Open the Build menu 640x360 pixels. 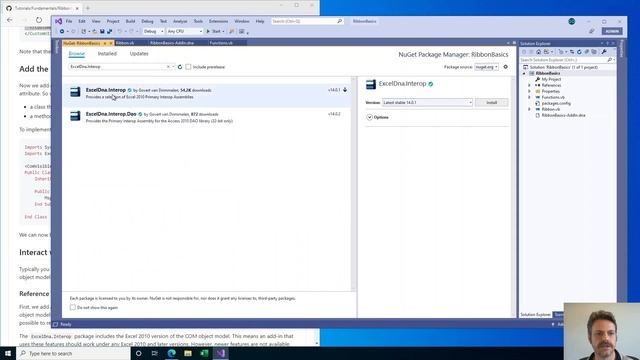(x=130, y=21)
